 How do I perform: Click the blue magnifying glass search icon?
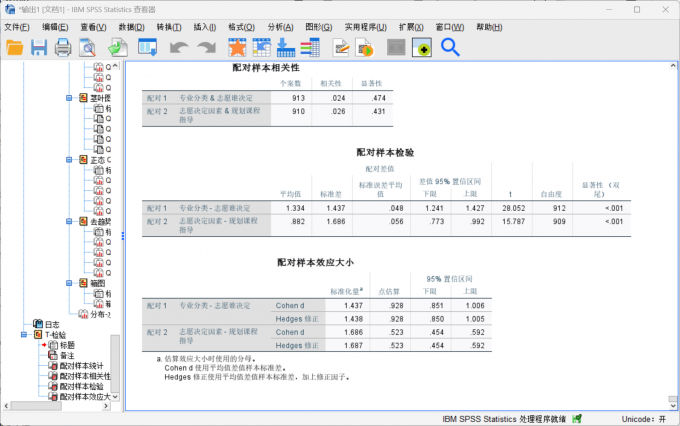(x=450, y=47)
